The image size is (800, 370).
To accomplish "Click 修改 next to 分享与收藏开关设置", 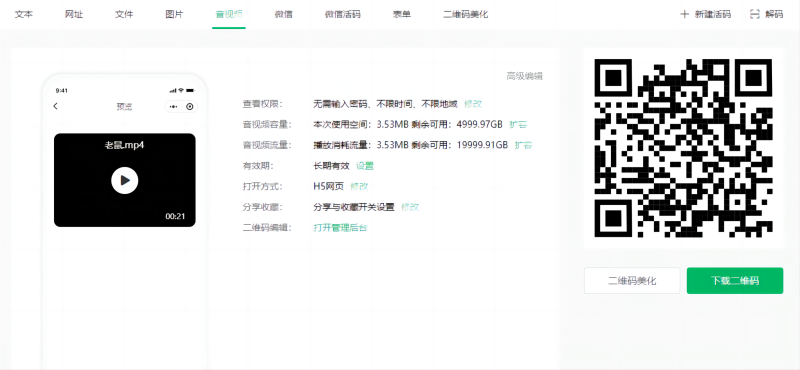I will [x=410, y=207].
